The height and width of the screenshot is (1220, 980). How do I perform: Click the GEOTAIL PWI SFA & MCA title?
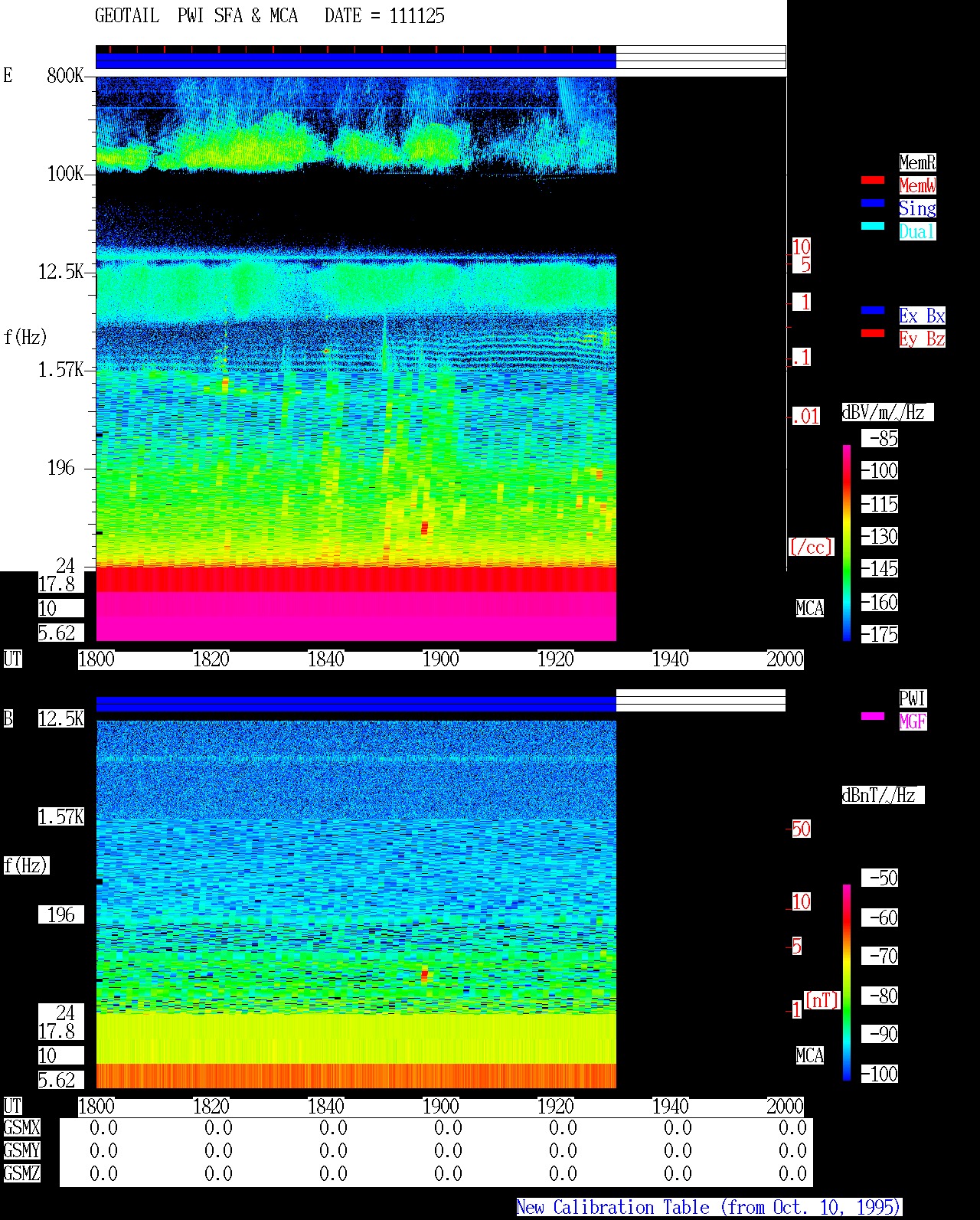click(x=197, y=16)
